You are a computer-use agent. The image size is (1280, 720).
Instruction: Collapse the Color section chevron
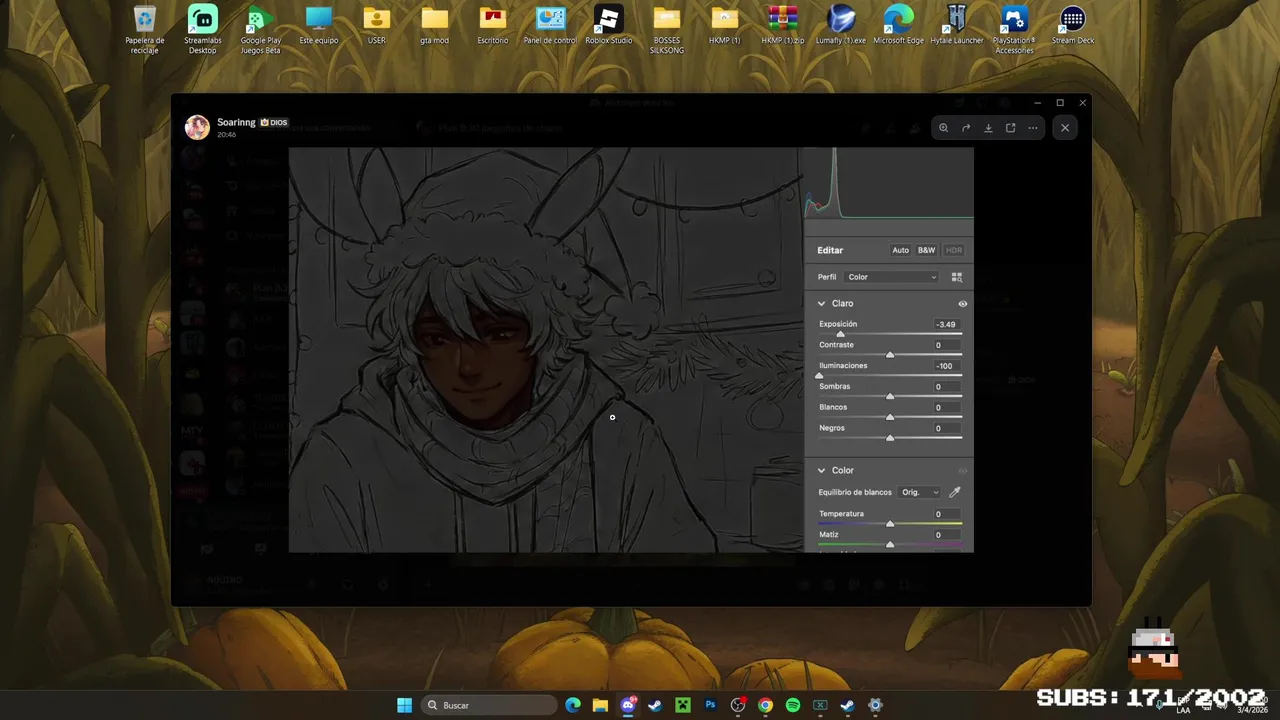point(822,471)
